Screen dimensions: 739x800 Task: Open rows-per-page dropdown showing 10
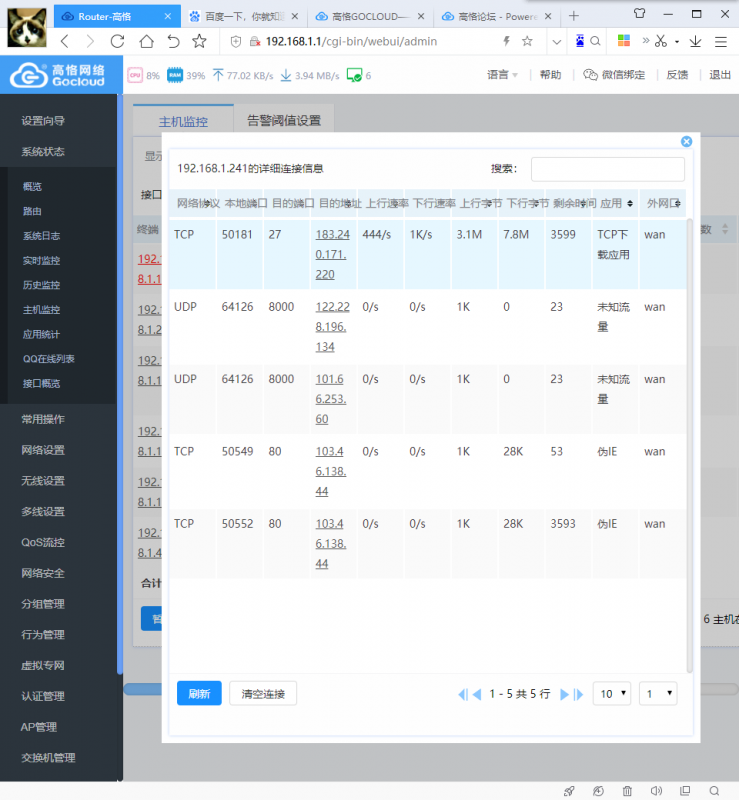(x=612, y=693)
